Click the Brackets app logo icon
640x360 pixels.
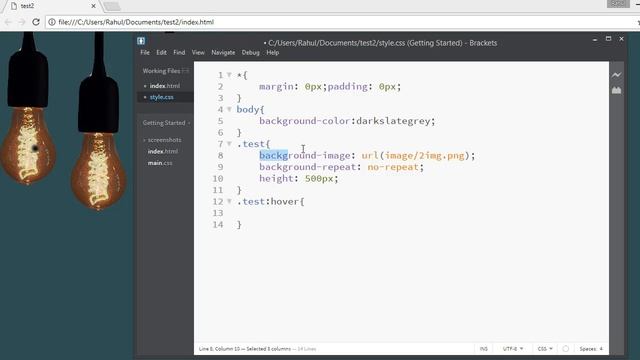[x=141, y=41]
